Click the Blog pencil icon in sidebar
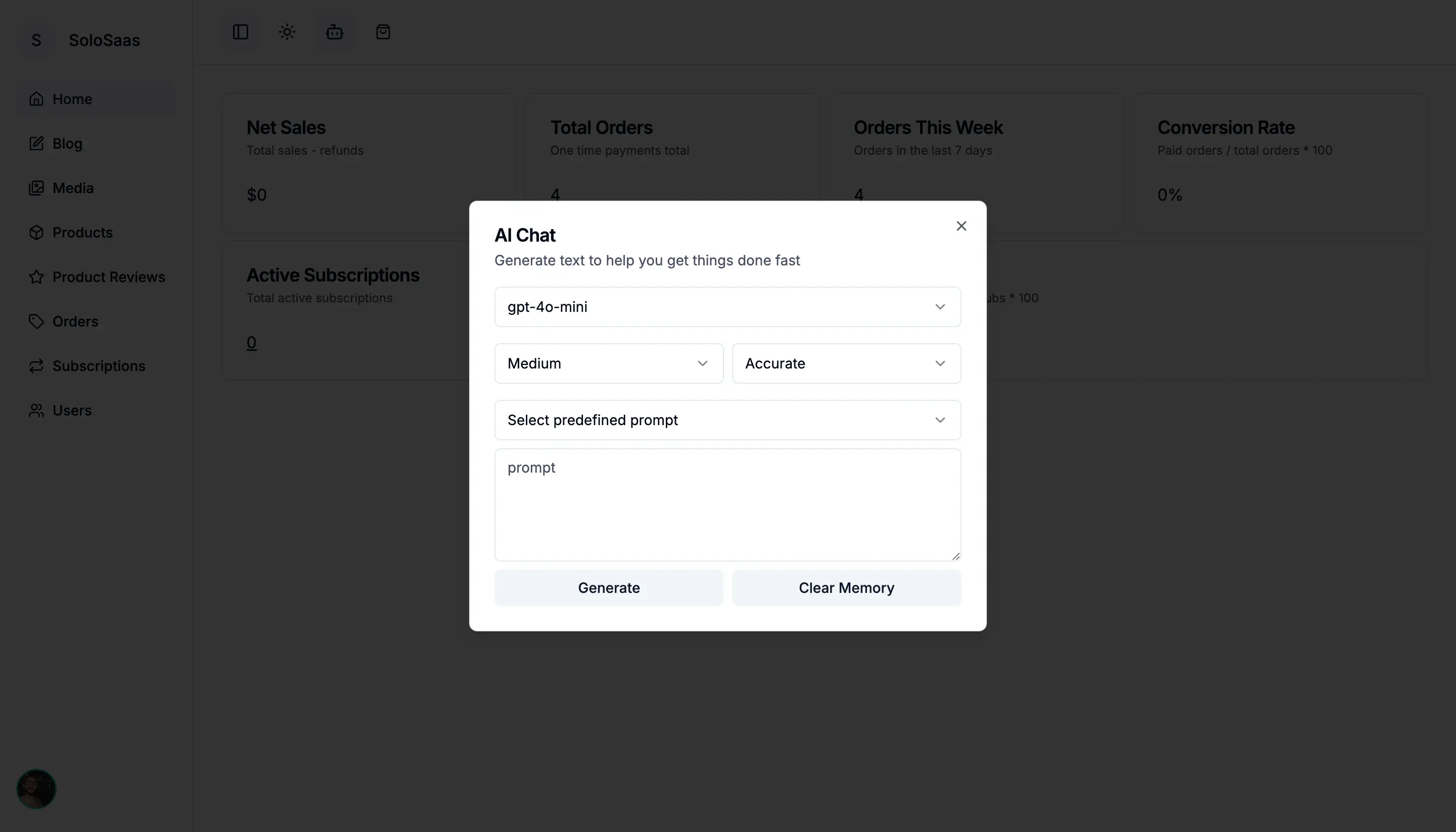Screen dimensions: 1456x832 point(36,144)
